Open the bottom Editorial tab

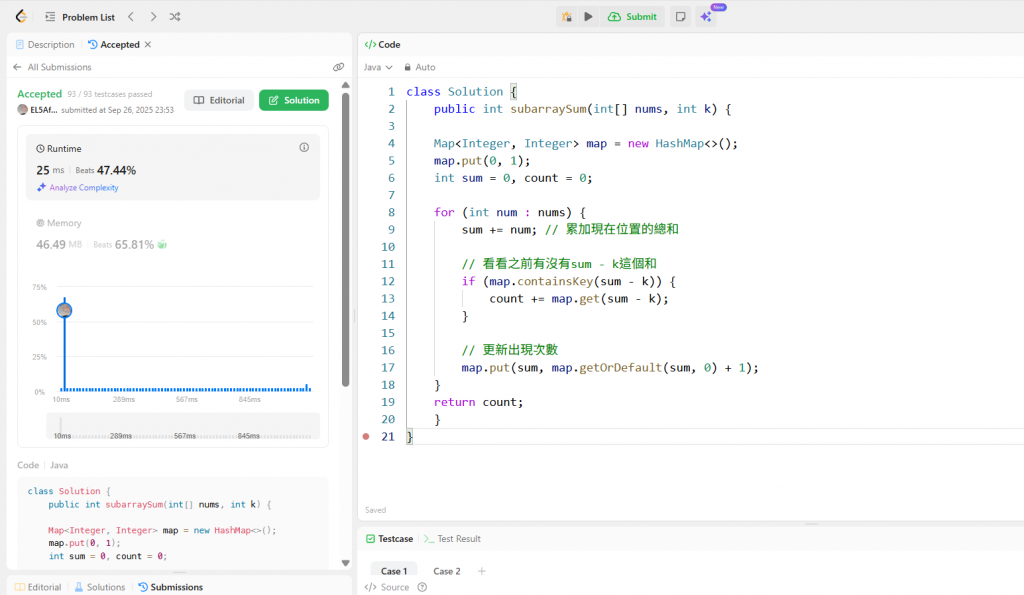tap(38, 587)
